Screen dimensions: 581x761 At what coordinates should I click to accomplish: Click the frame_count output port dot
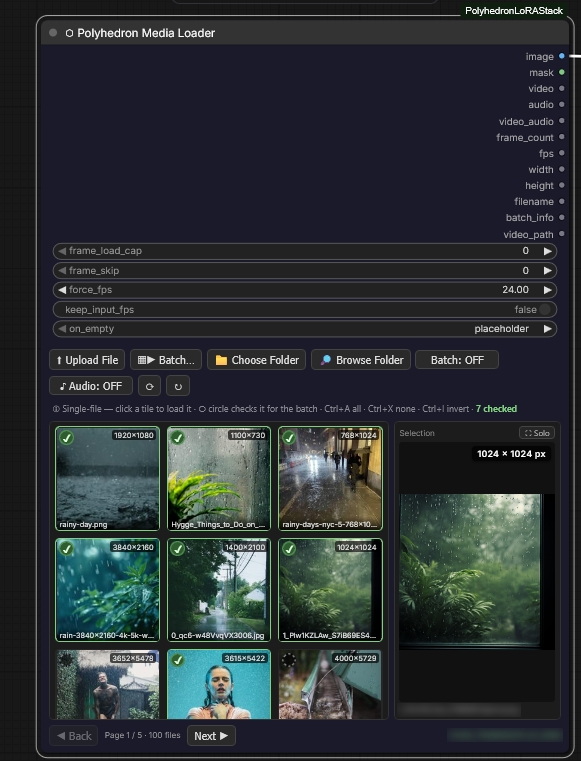pos(562,137)
